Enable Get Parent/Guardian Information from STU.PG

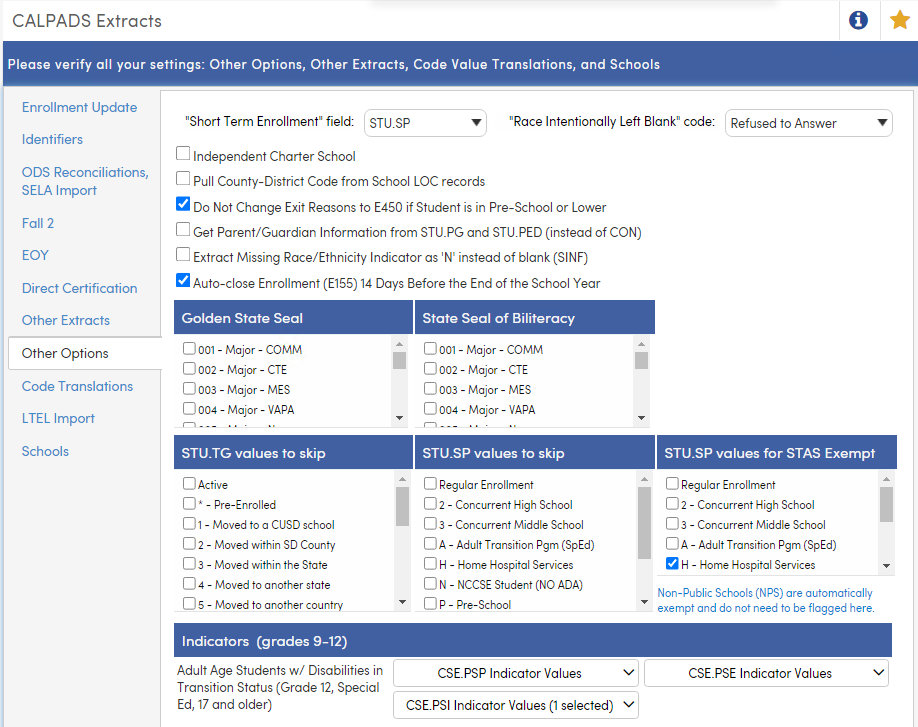183,230
